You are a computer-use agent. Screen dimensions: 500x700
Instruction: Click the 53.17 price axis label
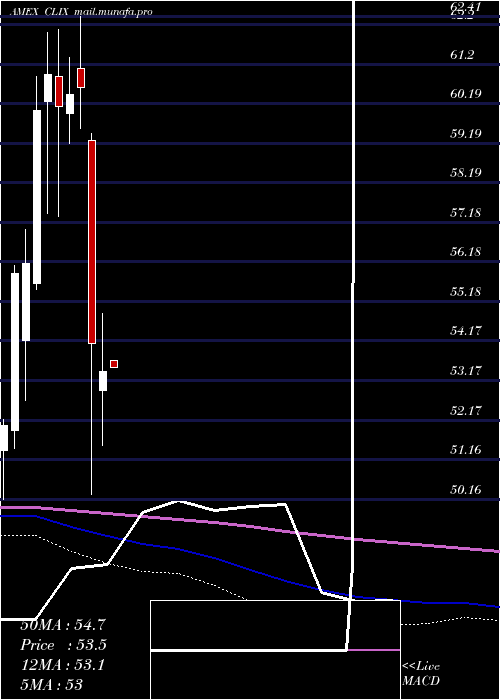467,371
